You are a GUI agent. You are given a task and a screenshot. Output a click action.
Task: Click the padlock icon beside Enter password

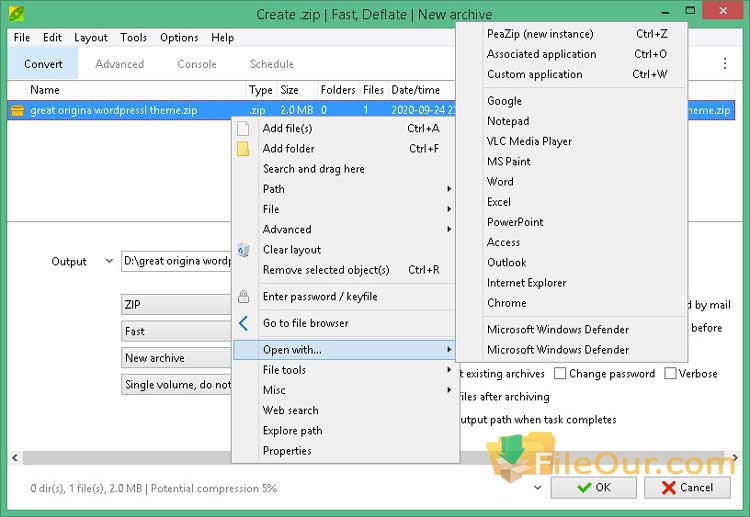click(x=243, y=297)
